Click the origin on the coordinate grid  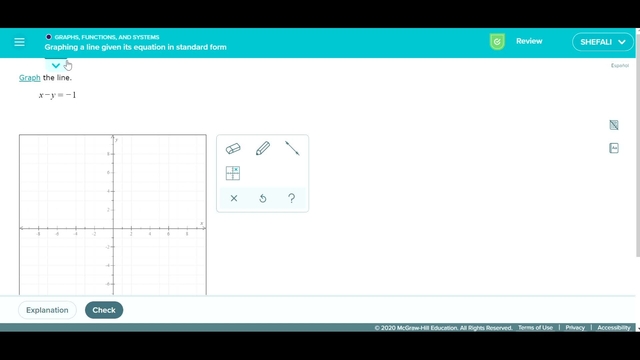tap(113, 228)
